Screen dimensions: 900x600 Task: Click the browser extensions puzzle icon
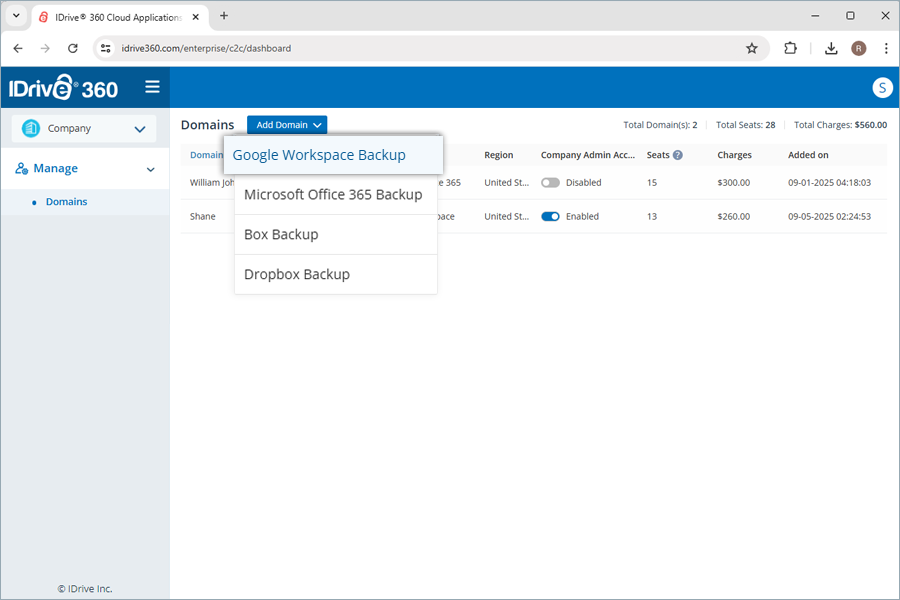(x=791, y=47)
